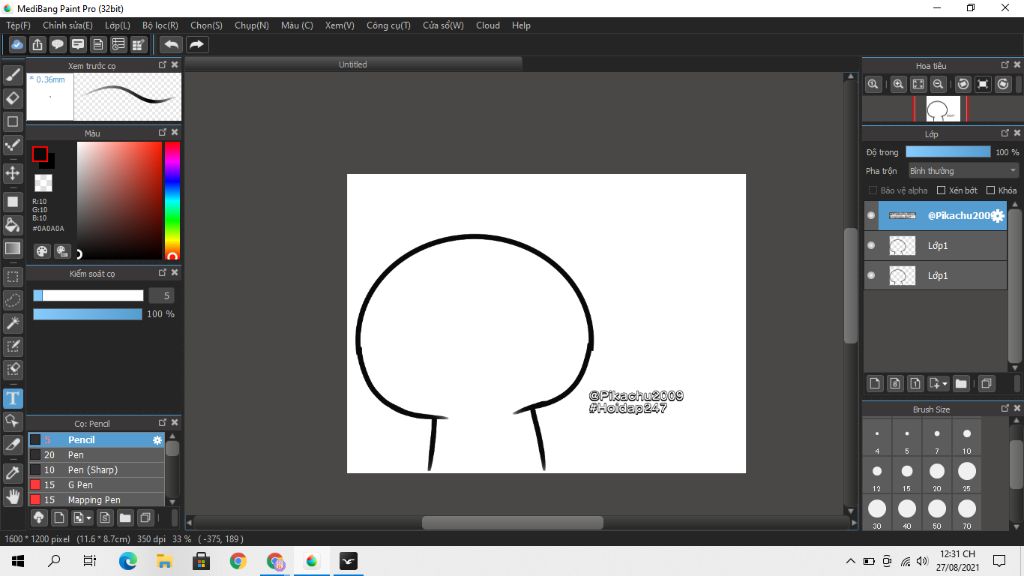Open the Bộ lọc(R) menu
Viewport: 1024px width, 576px height.
(160, 25)
